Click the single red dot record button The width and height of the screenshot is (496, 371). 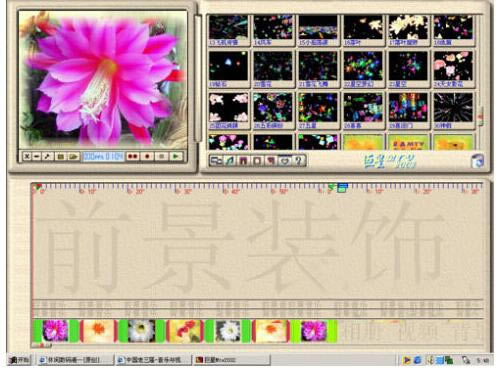pos(147,156)
